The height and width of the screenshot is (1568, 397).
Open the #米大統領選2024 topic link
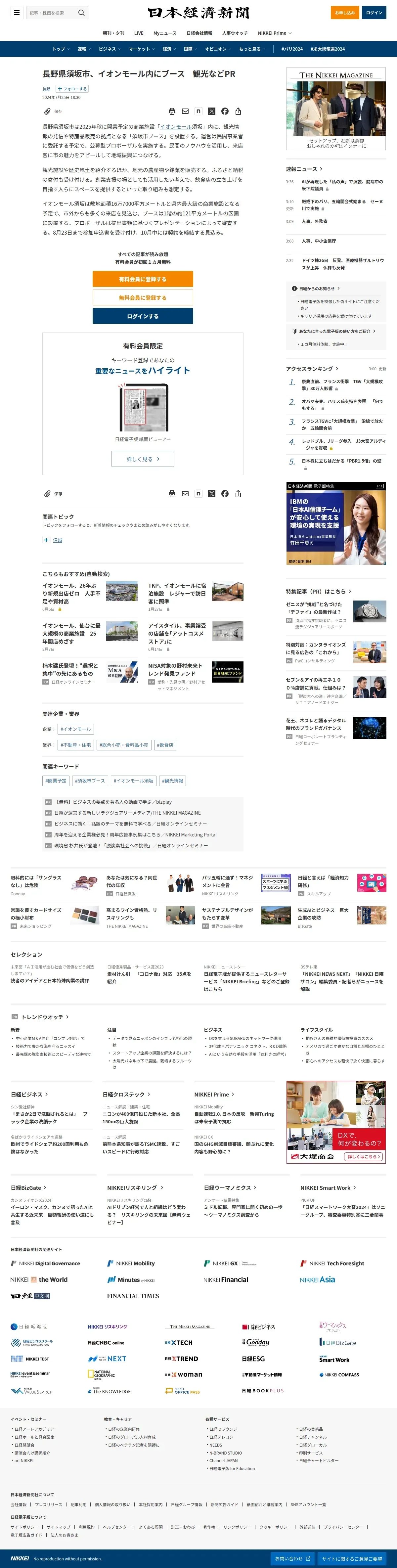pos(328,49)
